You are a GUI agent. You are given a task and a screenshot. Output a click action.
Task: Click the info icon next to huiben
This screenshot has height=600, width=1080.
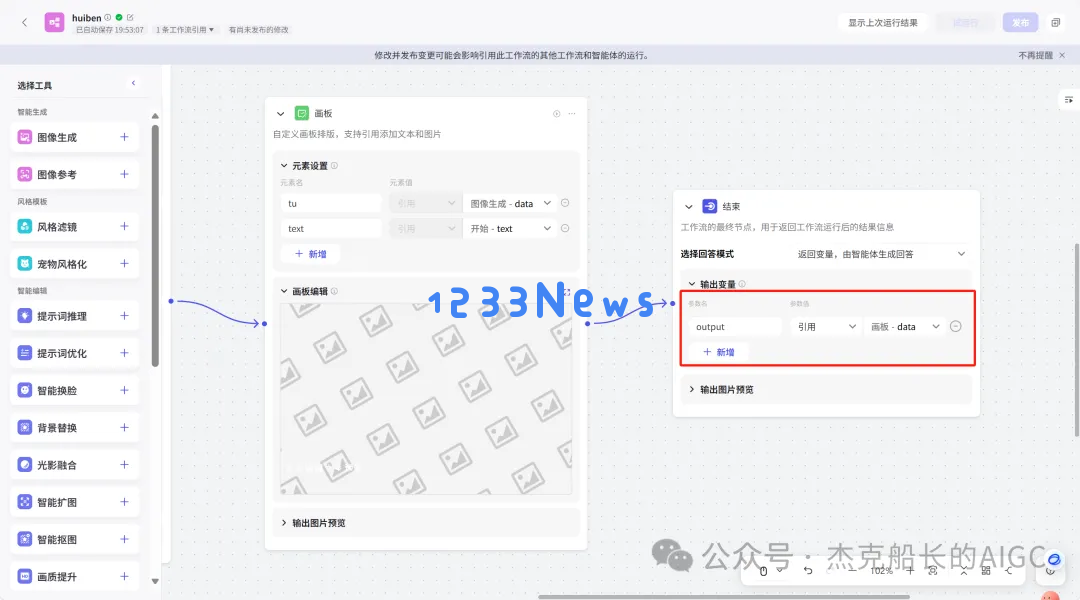[x=107, y=17]
